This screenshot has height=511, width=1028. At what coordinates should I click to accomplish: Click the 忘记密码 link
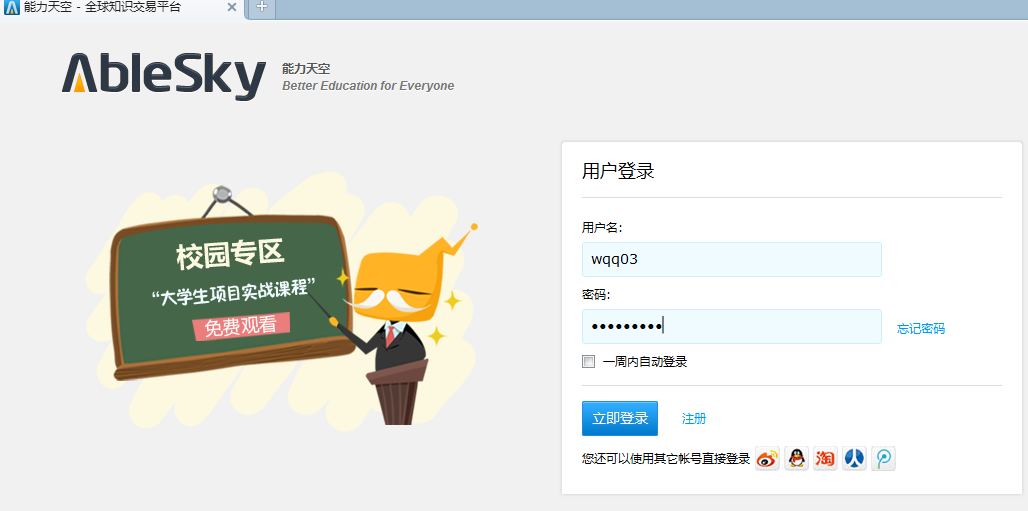[x=921, y=329]
